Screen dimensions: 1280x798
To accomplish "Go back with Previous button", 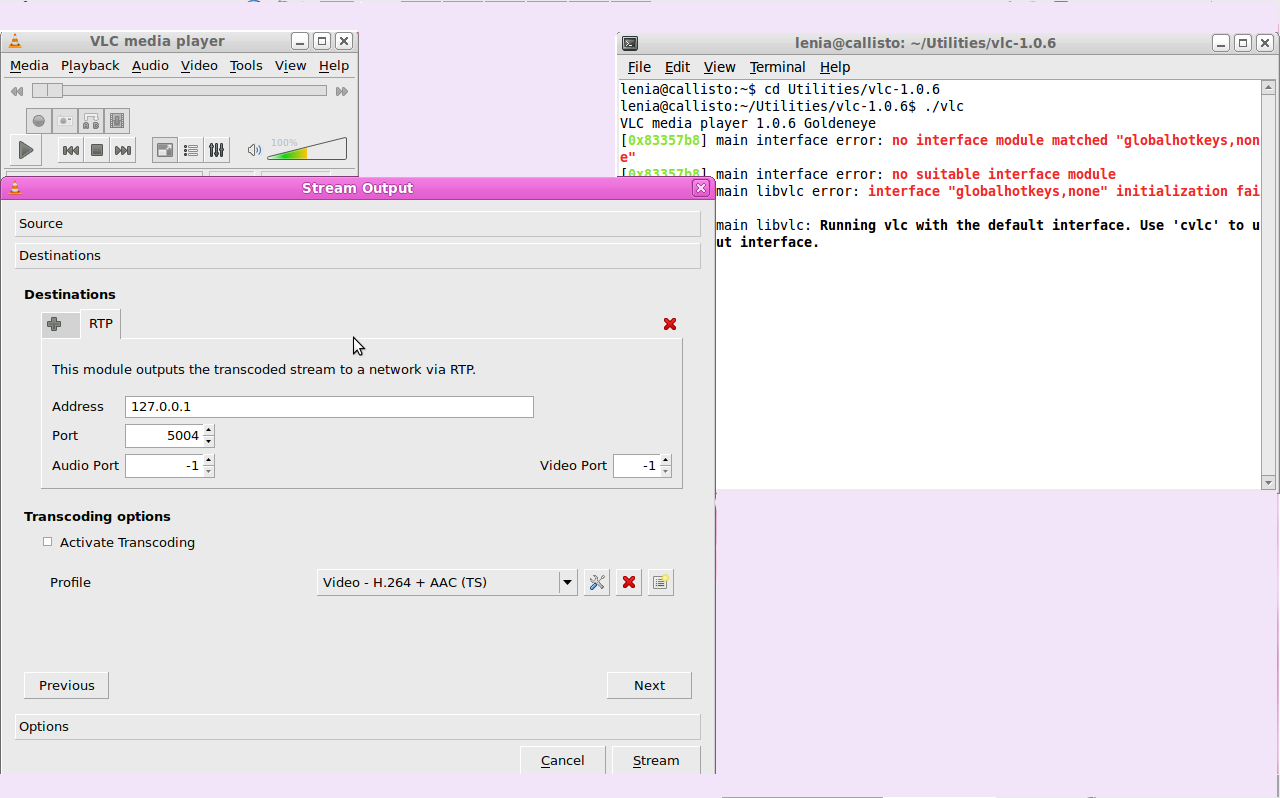I will (66, 685).
